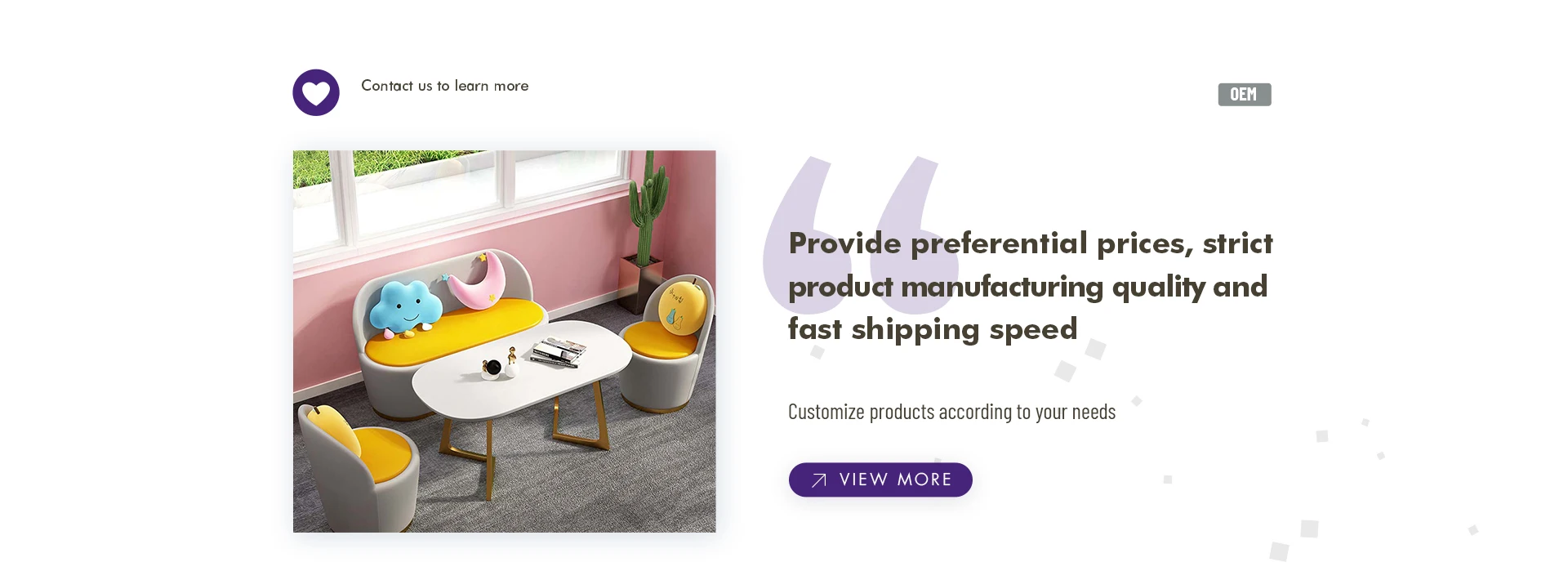Click the "product manufacturing quality and" headline line
This screenshot has width=1568, height=580.
point(1027,287)
